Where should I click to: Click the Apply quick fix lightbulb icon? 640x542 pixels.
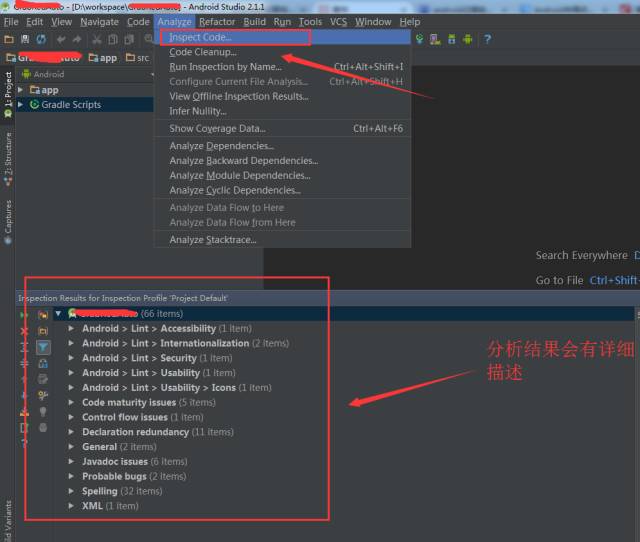pos(43,411)
